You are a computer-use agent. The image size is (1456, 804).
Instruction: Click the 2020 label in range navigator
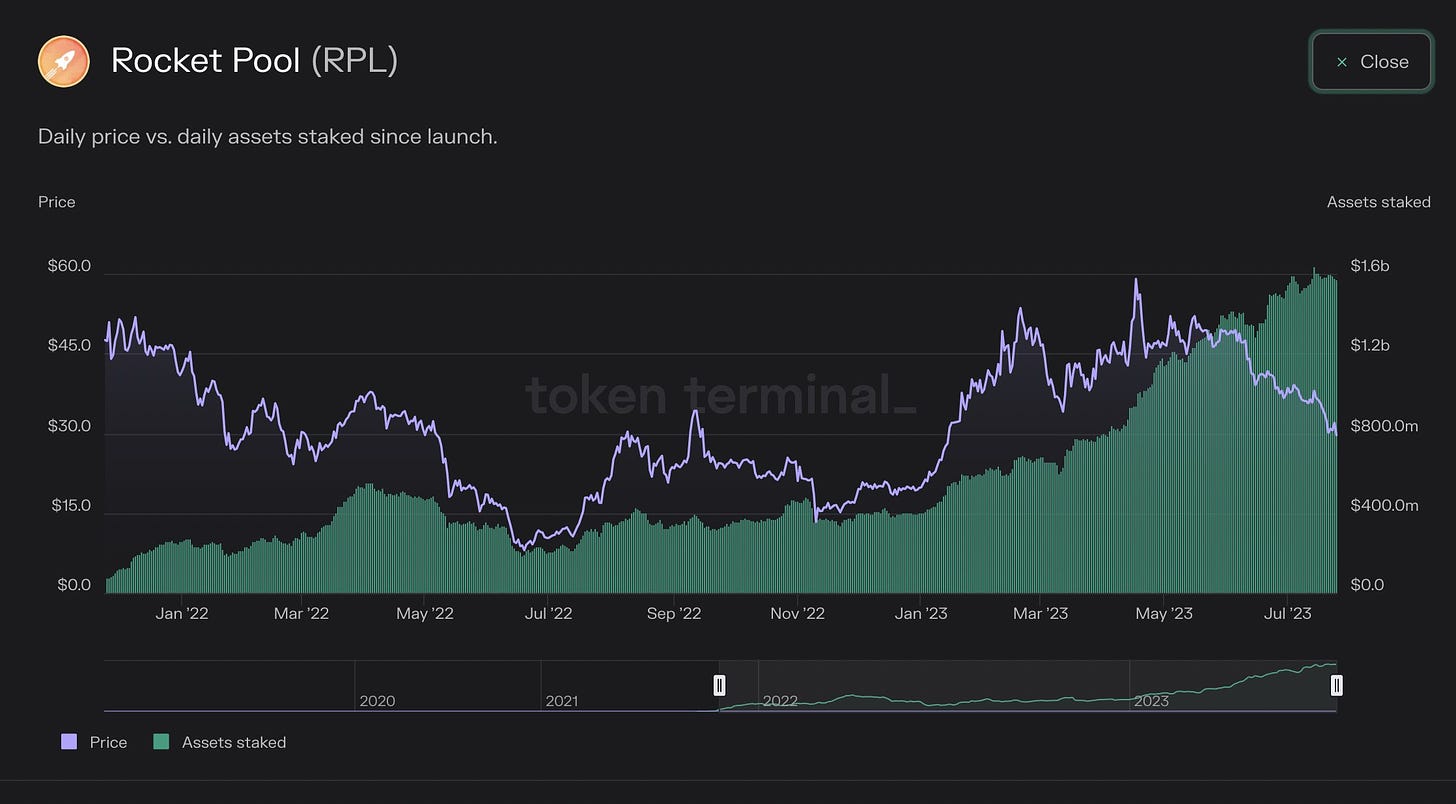(x=377, y=701)
